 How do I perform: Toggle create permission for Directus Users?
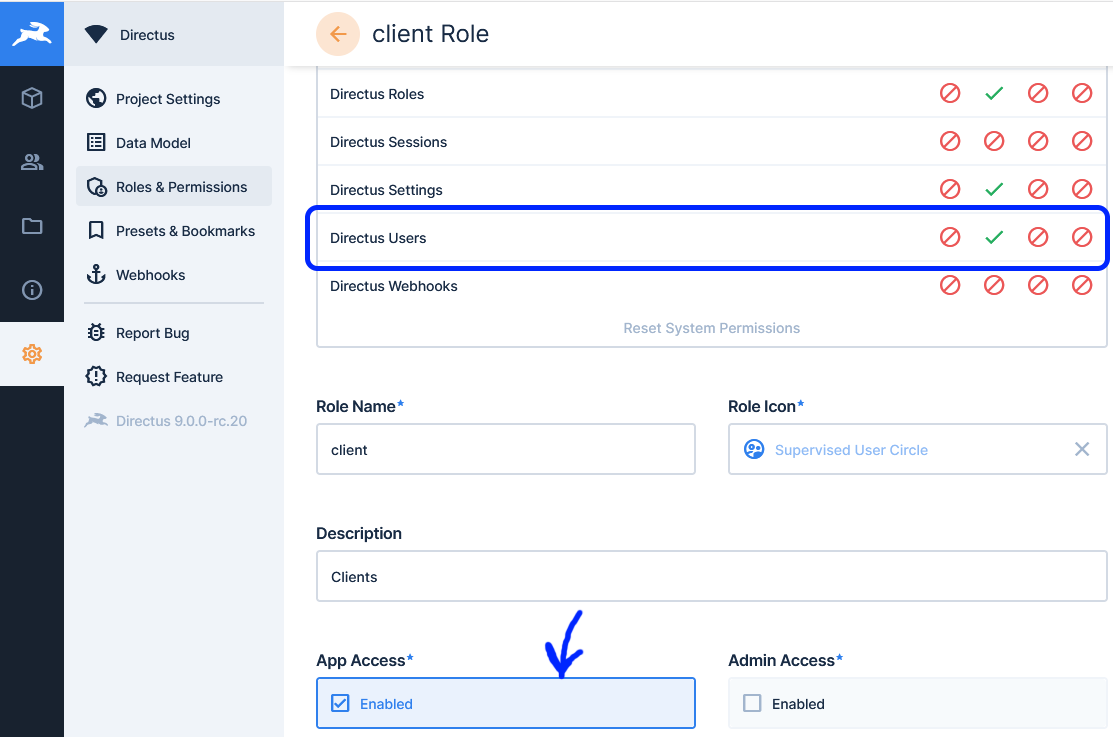point(950,237)
